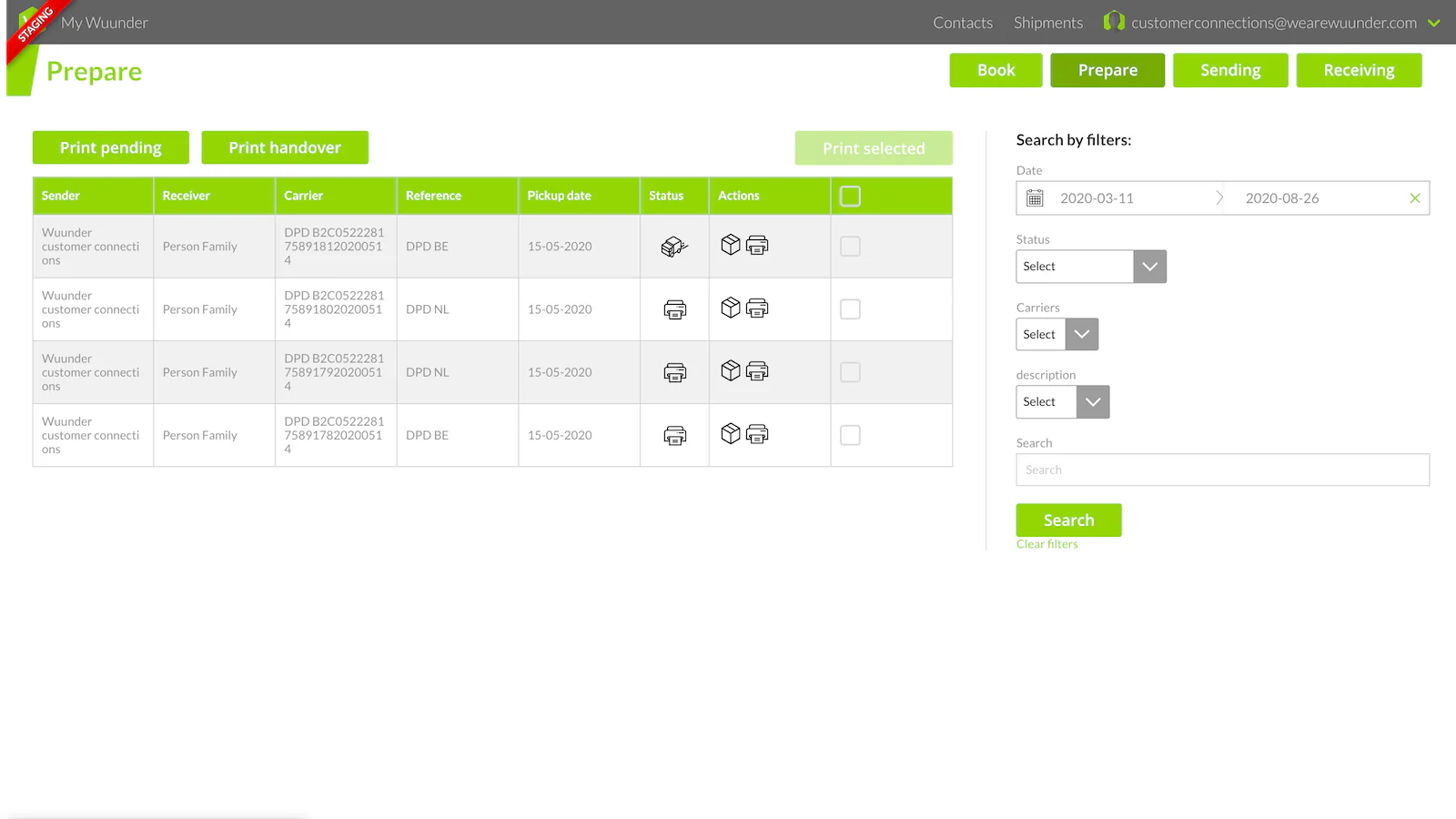This screenshot has height=819, width=1456.
Task: Click the headset support icon by the email
Action: point(1114,21)
